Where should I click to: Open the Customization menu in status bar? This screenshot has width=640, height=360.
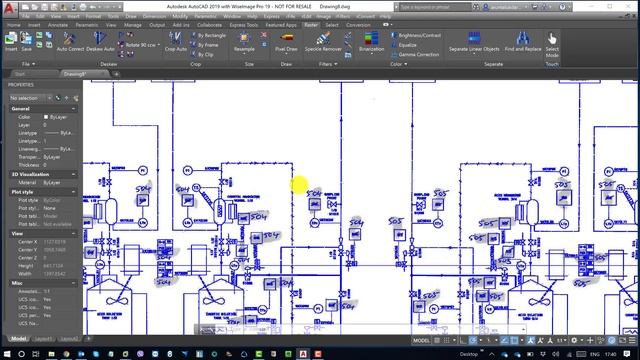[x=632, y=340]
